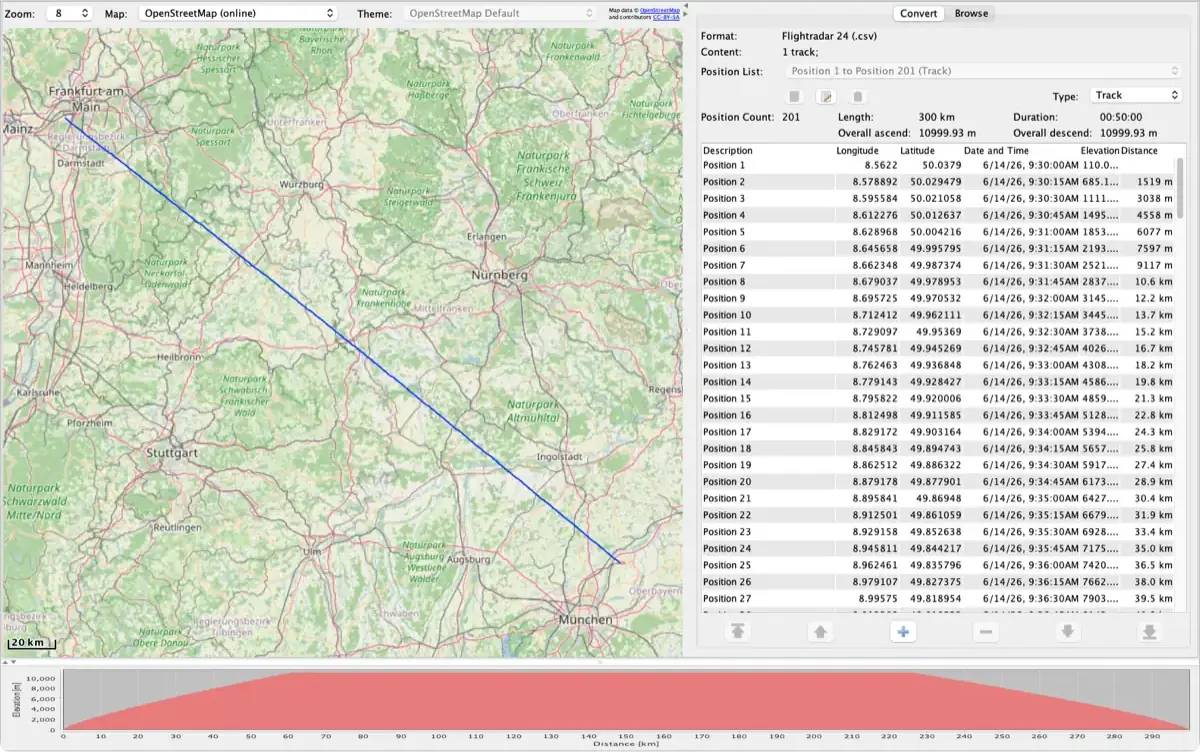Select the Position 22 row

[937, 515]
